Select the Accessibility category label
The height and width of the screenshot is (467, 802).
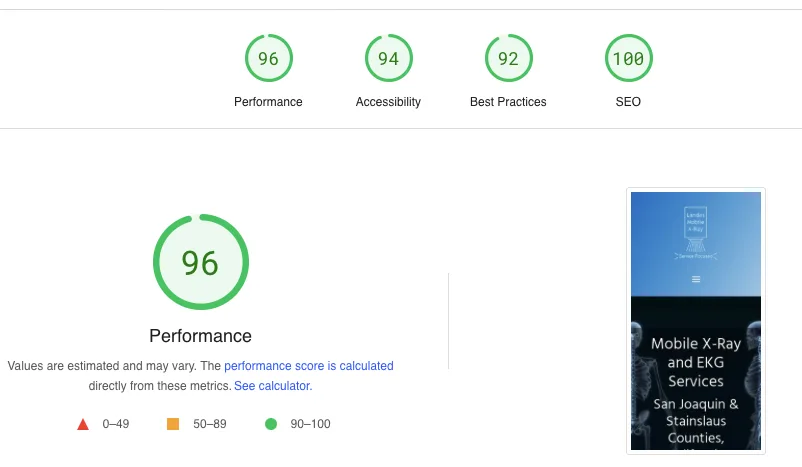point(388,102)
